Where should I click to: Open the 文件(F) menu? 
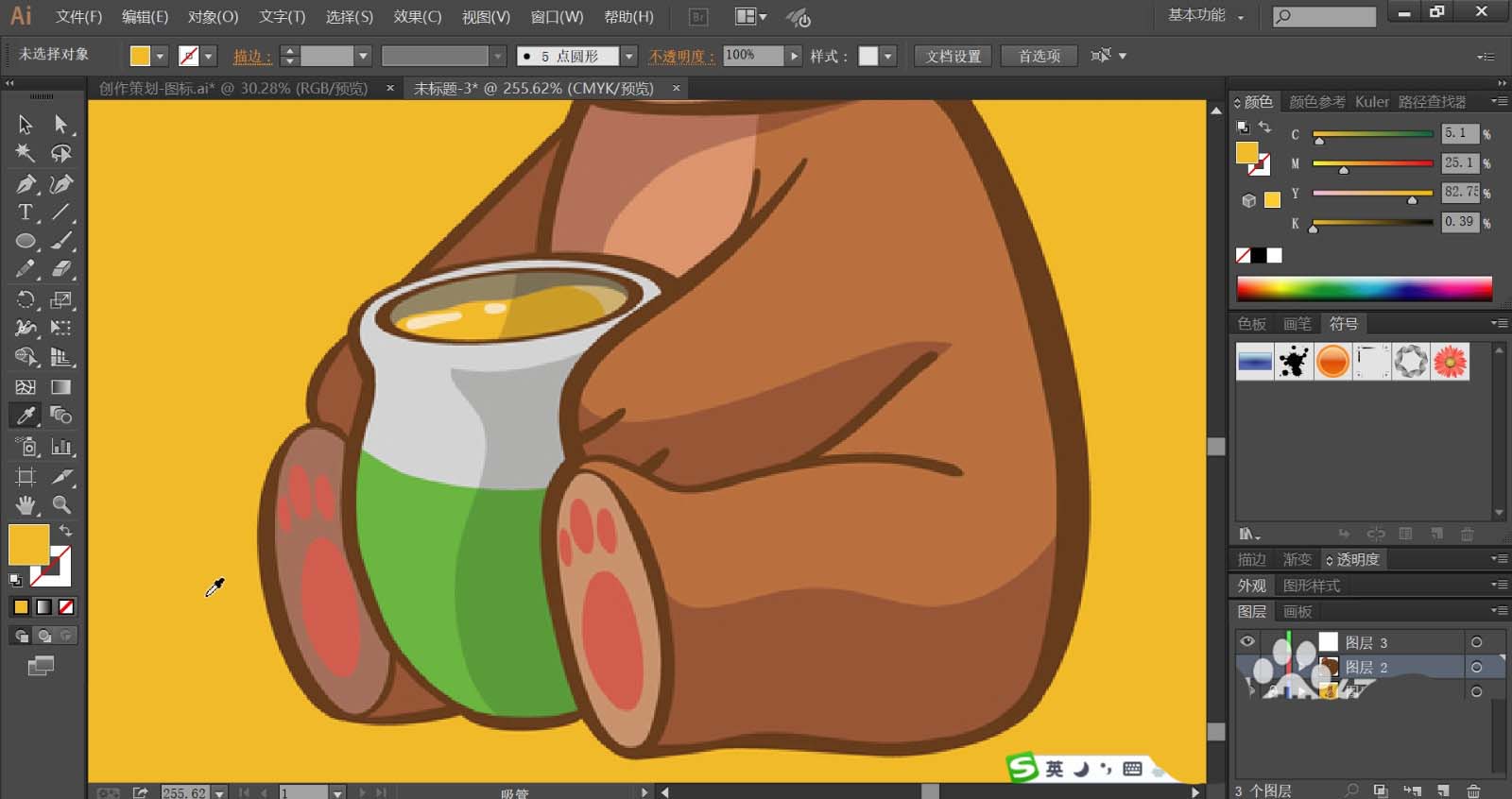click(78, 17)
